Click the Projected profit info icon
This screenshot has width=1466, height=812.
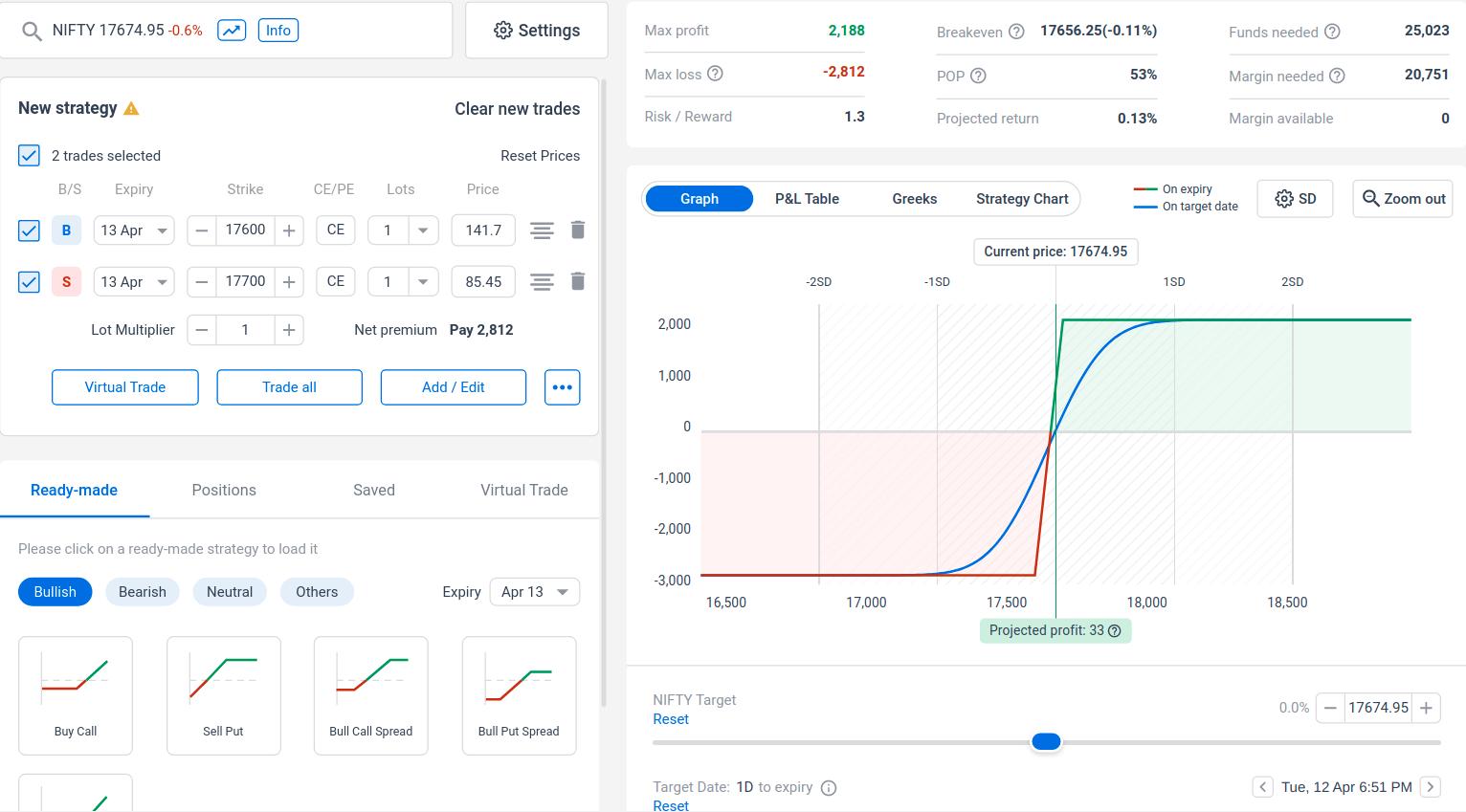1113,630
